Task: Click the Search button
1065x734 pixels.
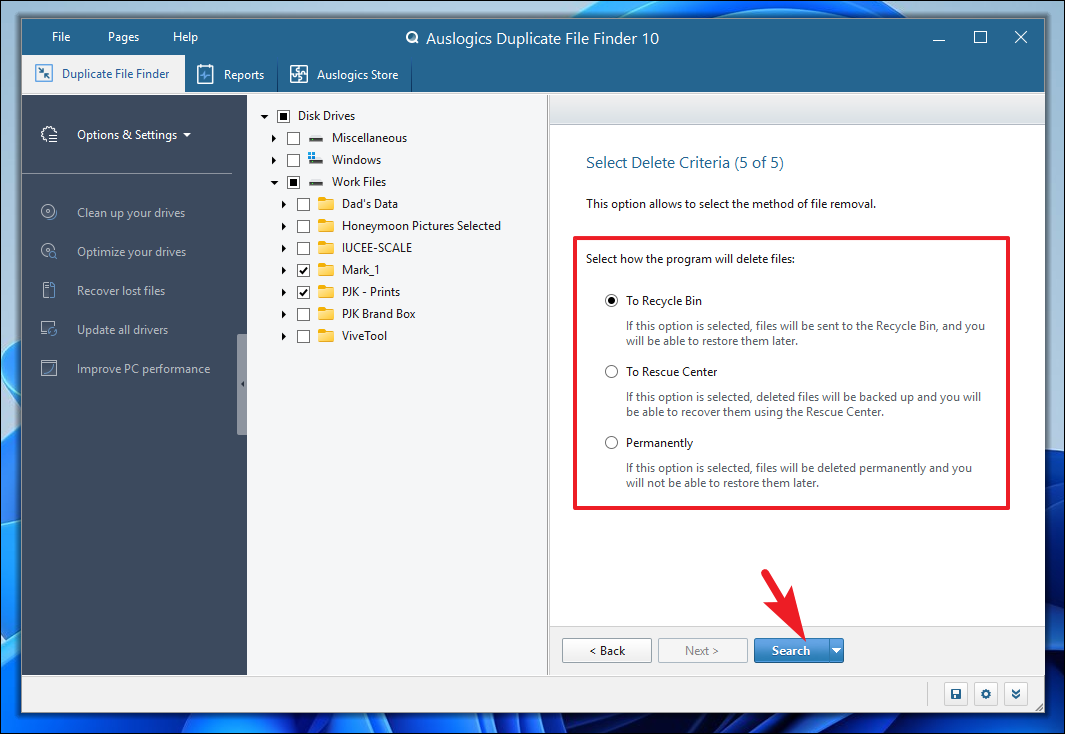Action: [x=791, y=650]
